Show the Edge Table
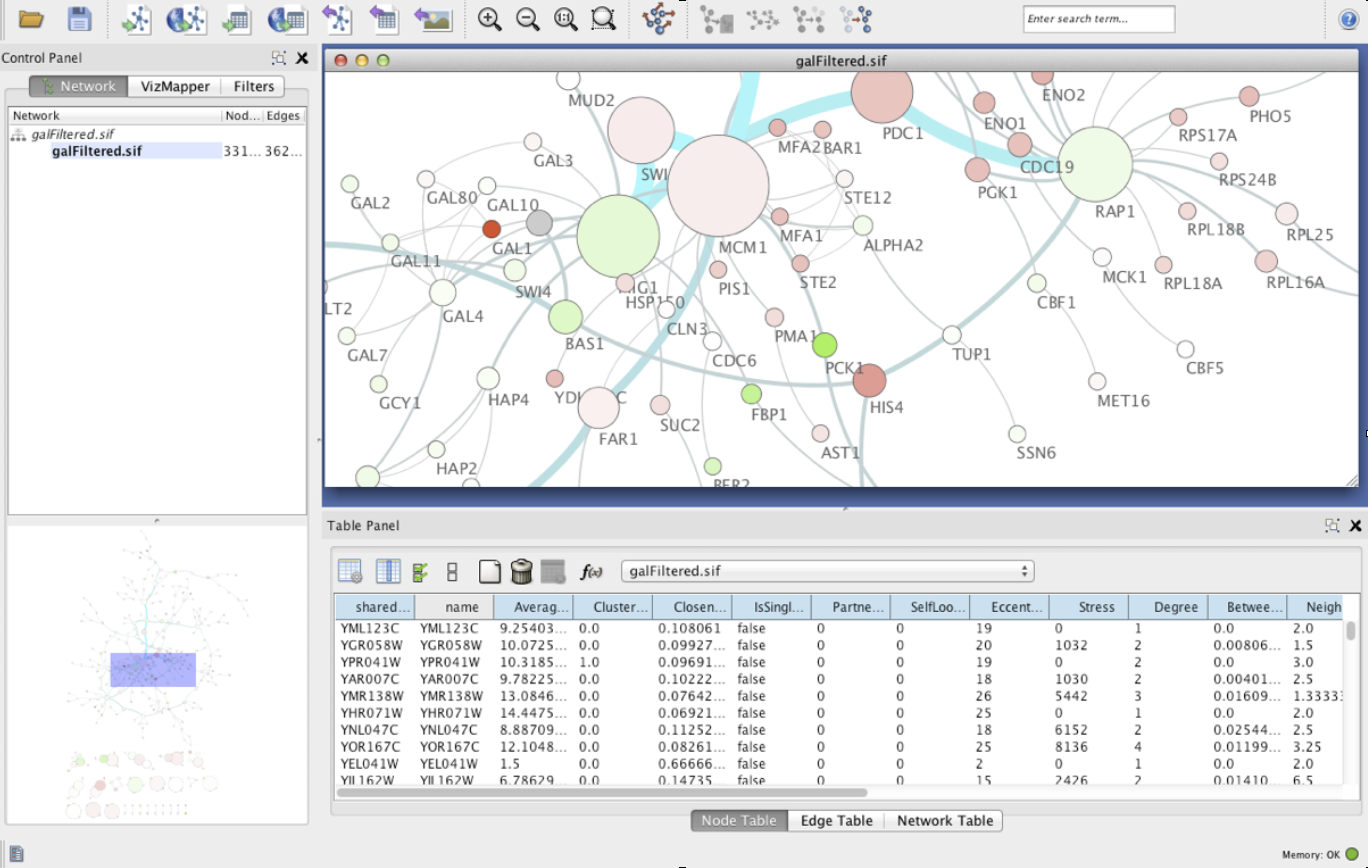The height and width of the screenshot is (868, 1368). pos(836,820)
